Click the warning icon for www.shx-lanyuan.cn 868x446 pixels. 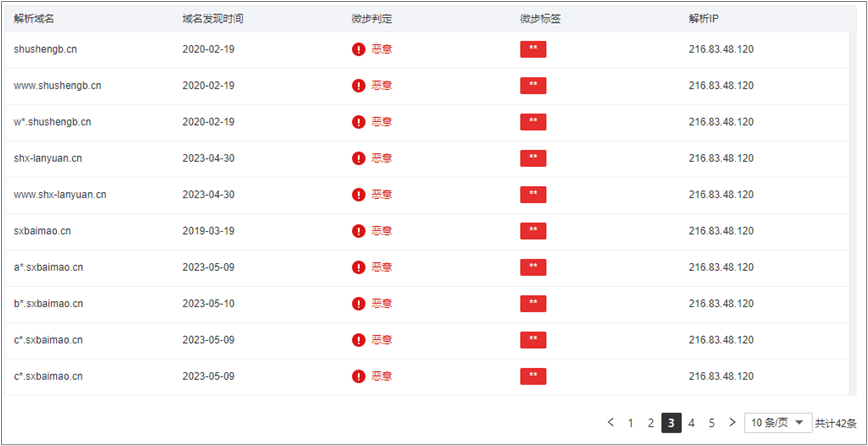point(358,195)
